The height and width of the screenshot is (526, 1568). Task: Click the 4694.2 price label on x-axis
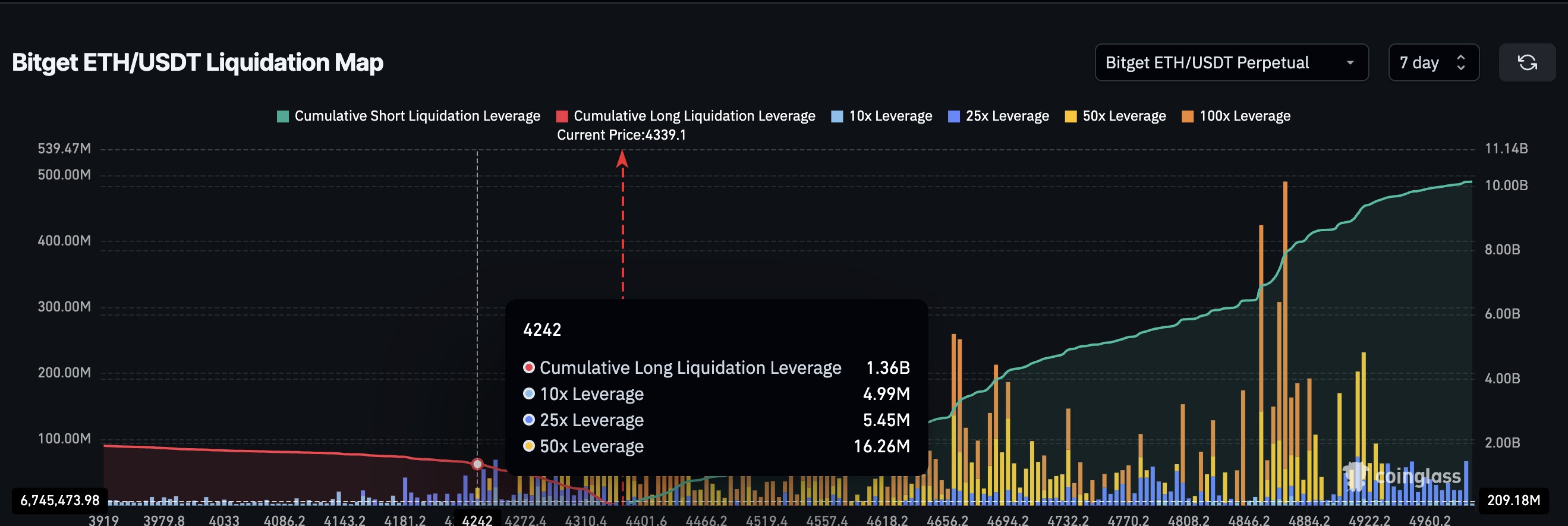[x=1007, y=520]
